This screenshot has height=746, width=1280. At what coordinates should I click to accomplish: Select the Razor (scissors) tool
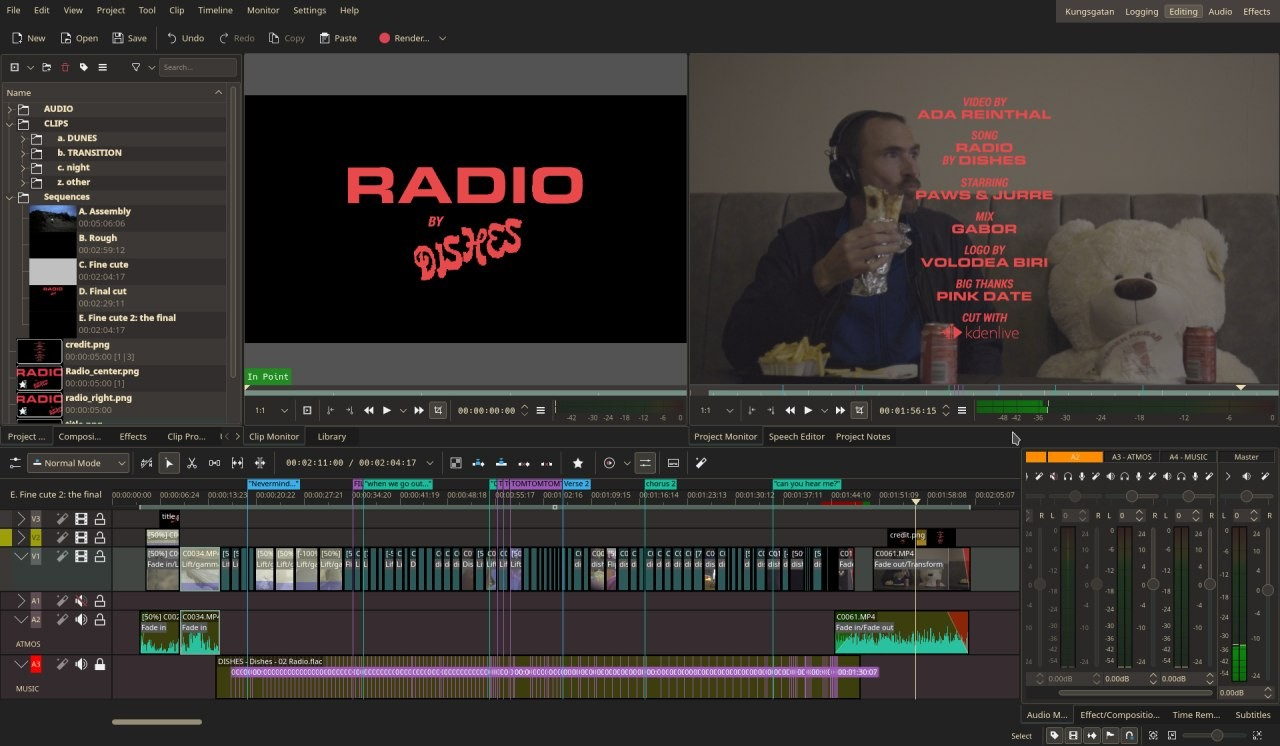(x=191, y=463)
